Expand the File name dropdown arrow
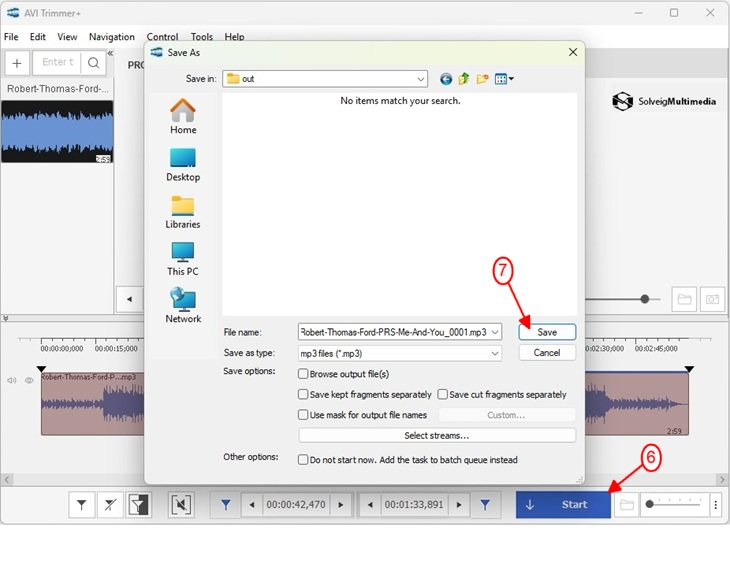The height and width of the screenshot is (582, 730). pos(495,332)
